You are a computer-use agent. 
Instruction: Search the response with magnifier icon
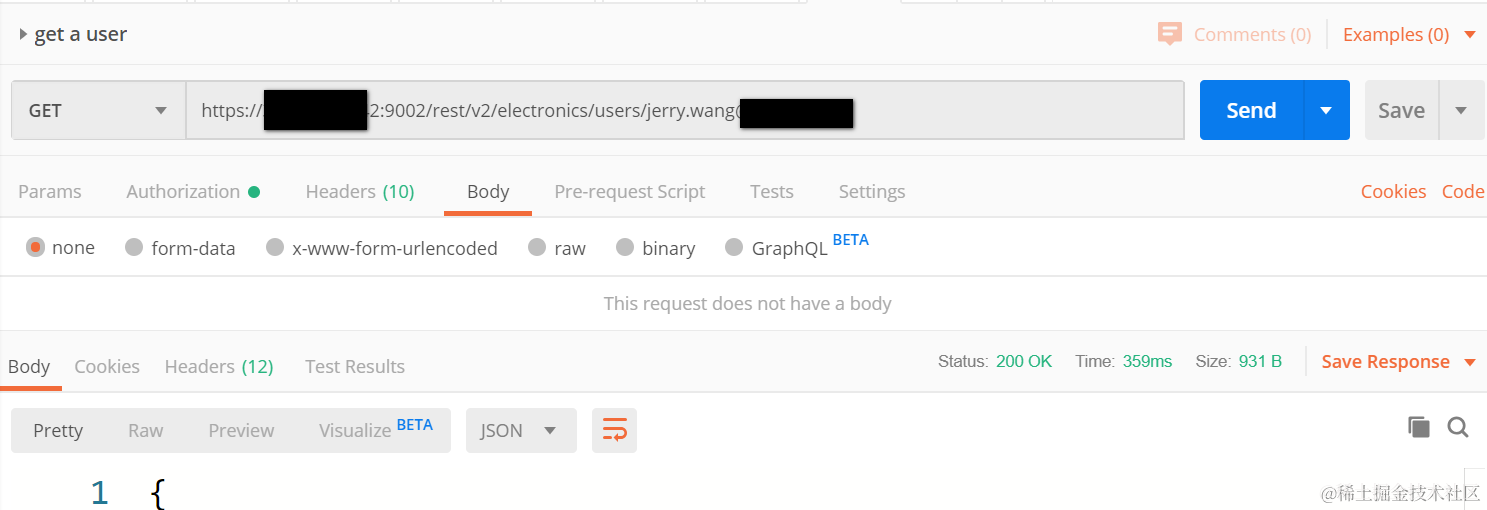pos(1458,427)
